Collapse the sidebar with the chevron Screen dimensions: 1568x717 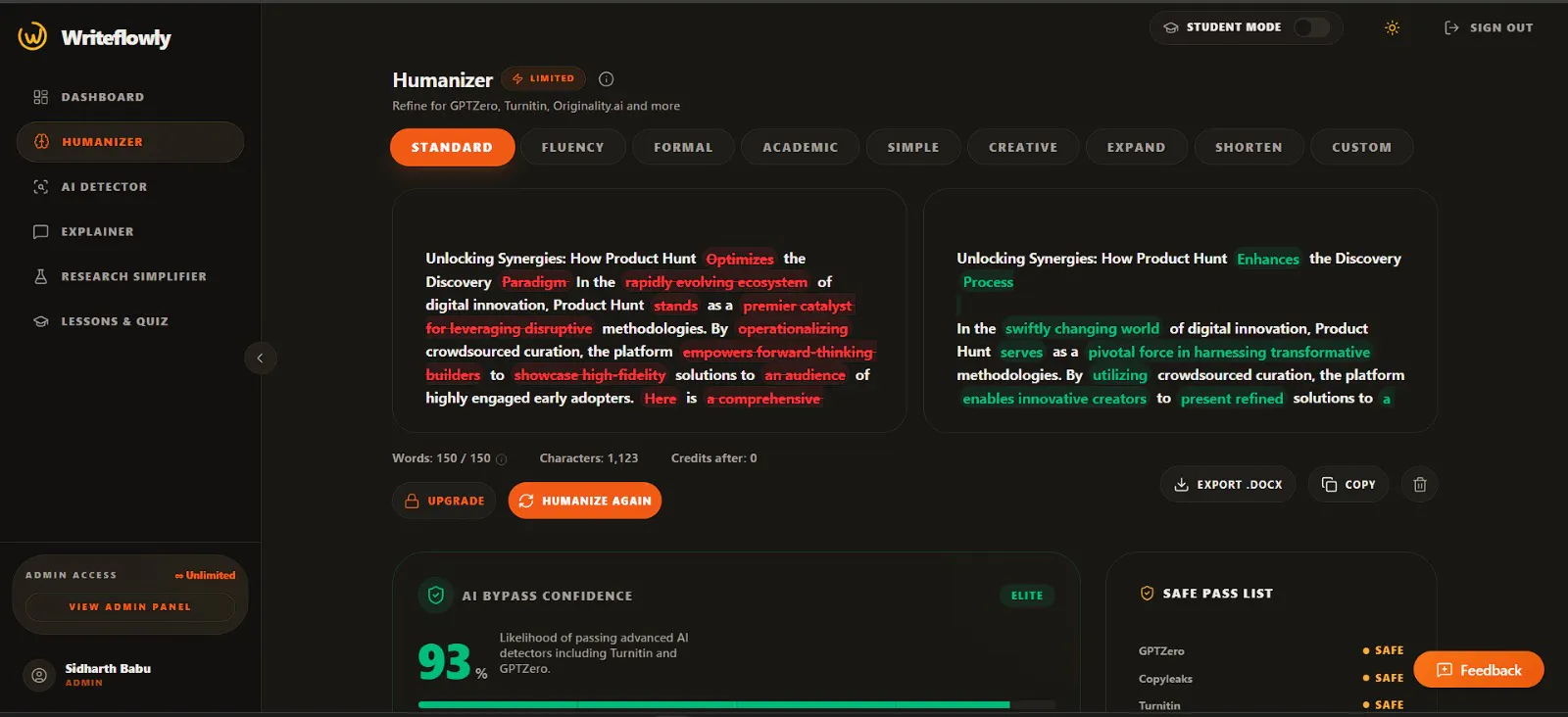260,358
